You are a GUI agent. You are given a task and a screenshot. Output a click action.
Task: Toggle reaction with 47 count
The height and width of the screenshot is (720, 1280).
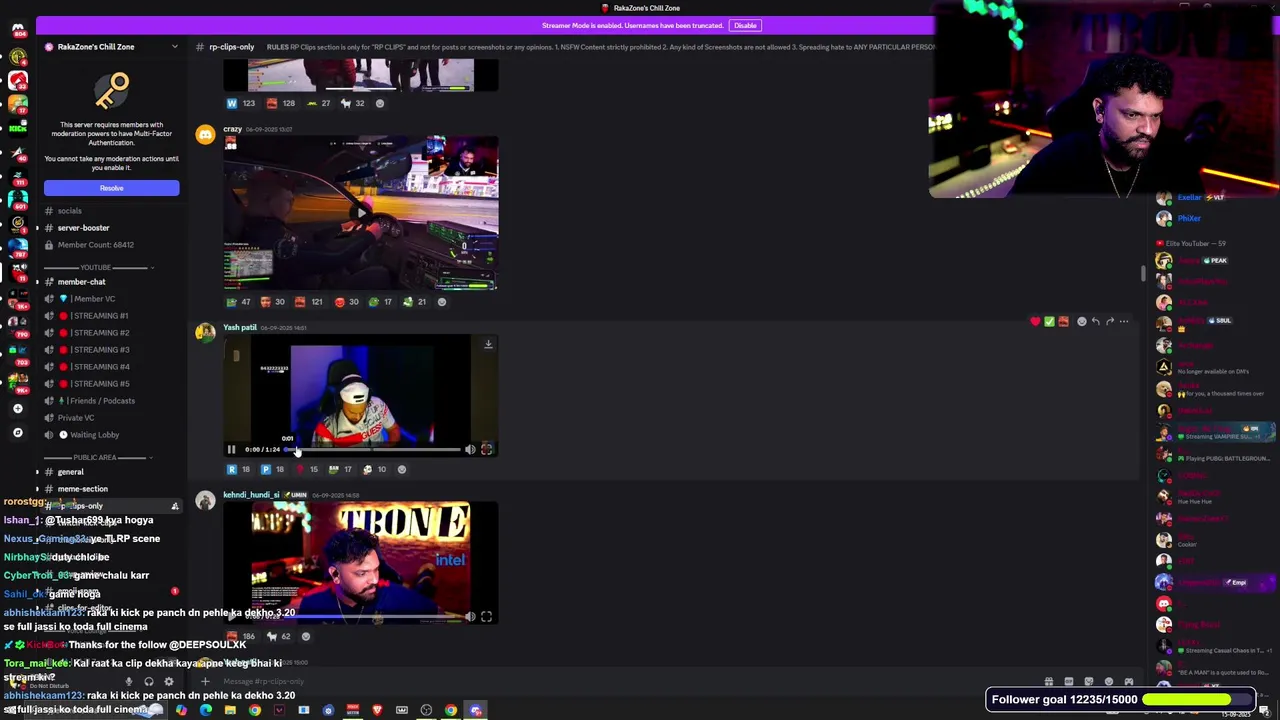pyautogui.click(x=239, y=302)
